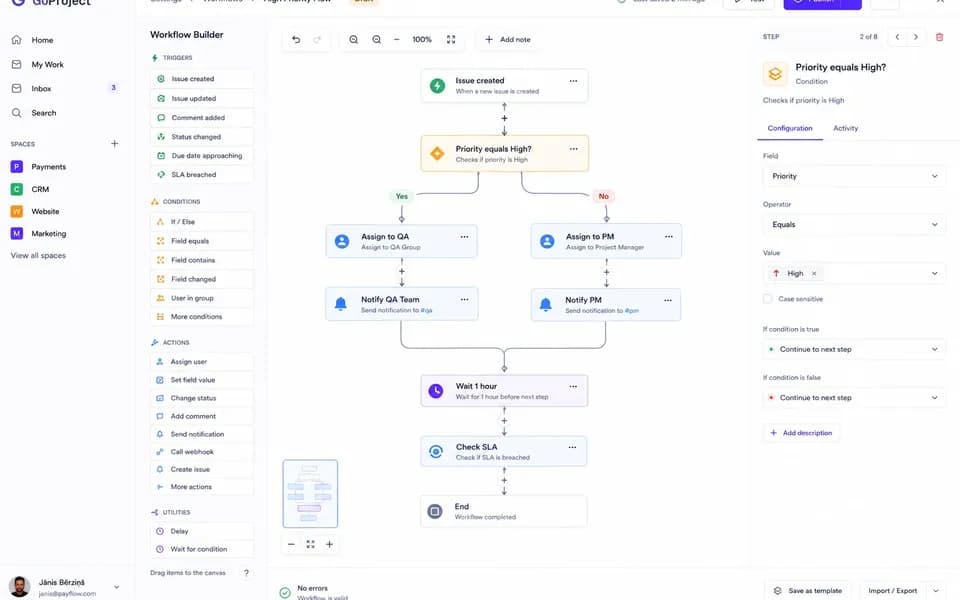Open Search in the sidebar
The height and width of the screenshot is (600, 960).
(x=42, y=113)
